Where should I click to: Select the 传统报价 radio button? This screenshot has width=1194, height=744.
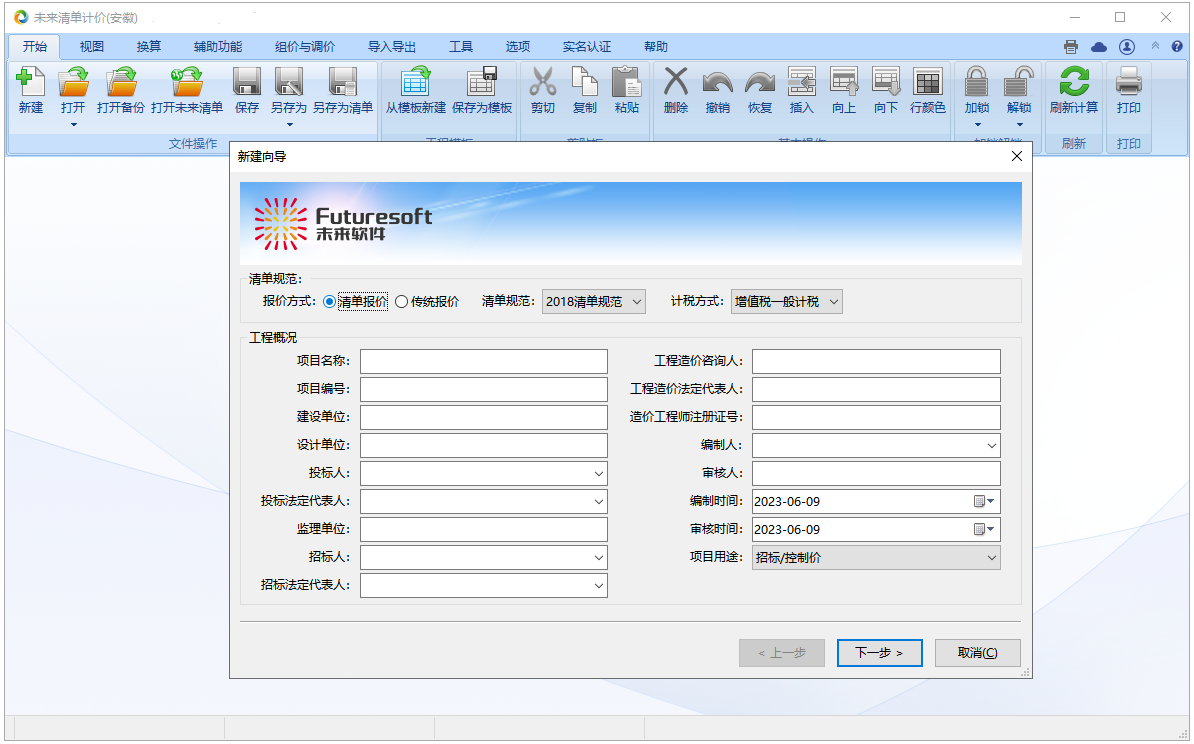(401, 302)
